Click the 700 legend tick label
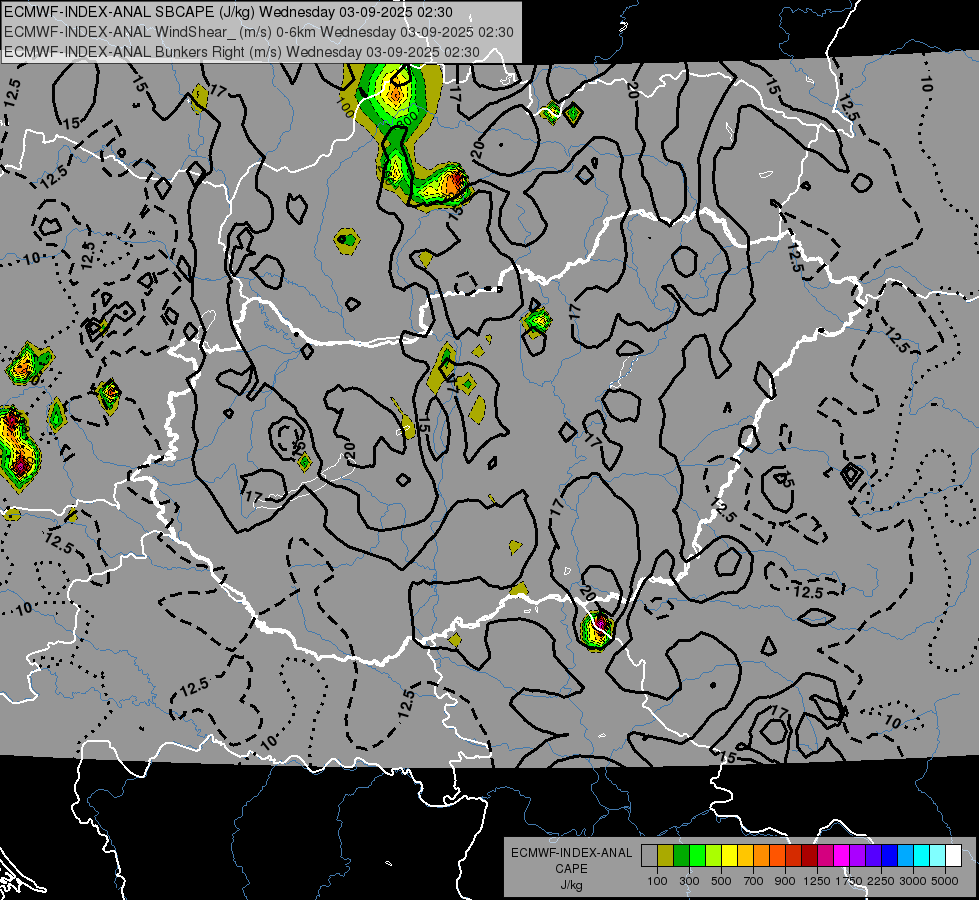The height and width of the screenshot is (900, 979). click(754, 881)
